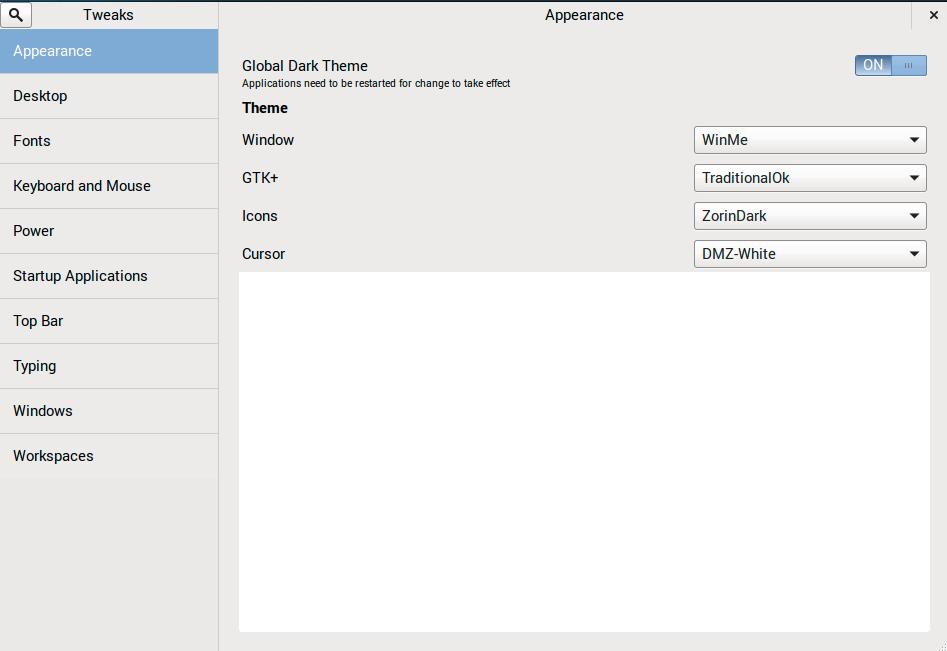Go to Keyboard and Mouse settings

point(109,186)
